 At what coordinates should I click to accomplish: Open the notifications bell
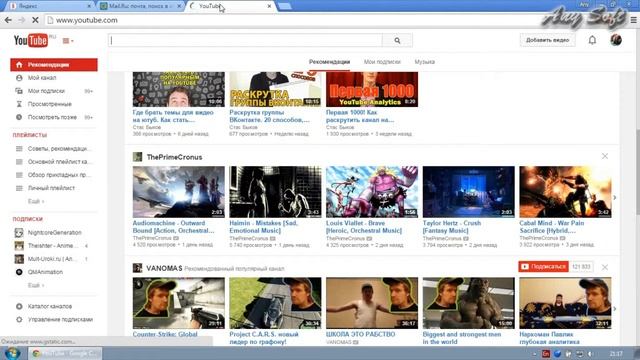pos(592,40)
